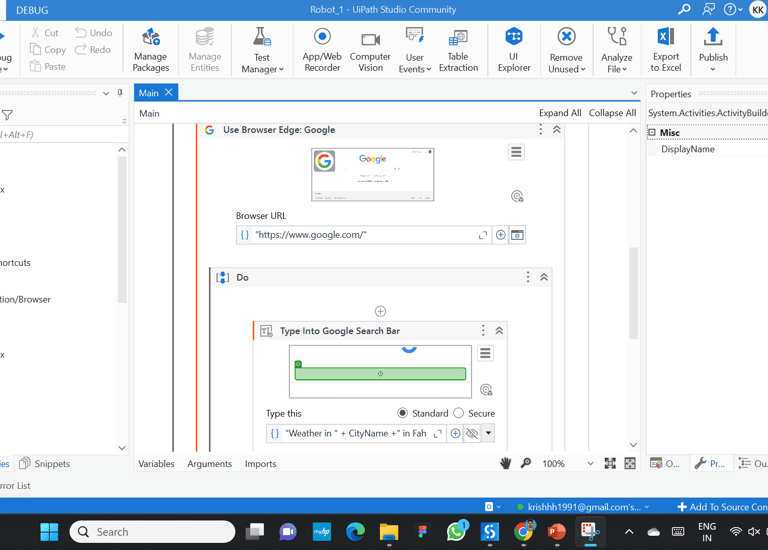Screen dimensions: 768x550
Task: Open the 100% zoom dropdown
Action: point(590,463)
